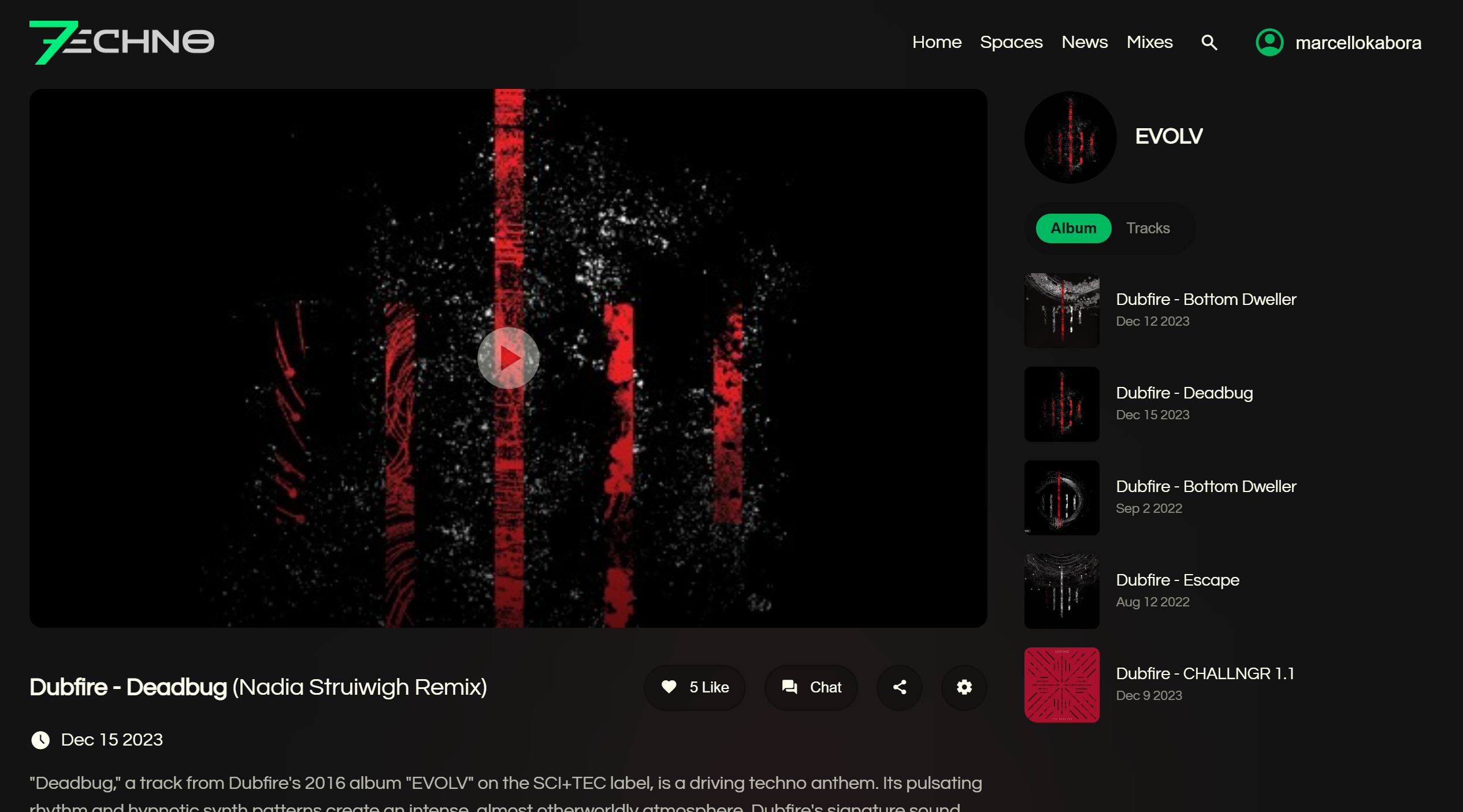Open the settings gear icon
Image resolution: width=1463 pixels, height=812 pixels.
pos(964,687)
